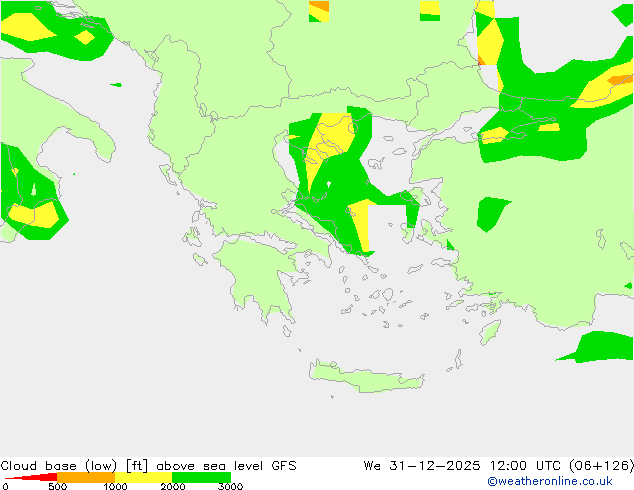Click the map title 'Cloud base (low)'
The height and width of the screenshot is (490, 634).
[59, 466]
